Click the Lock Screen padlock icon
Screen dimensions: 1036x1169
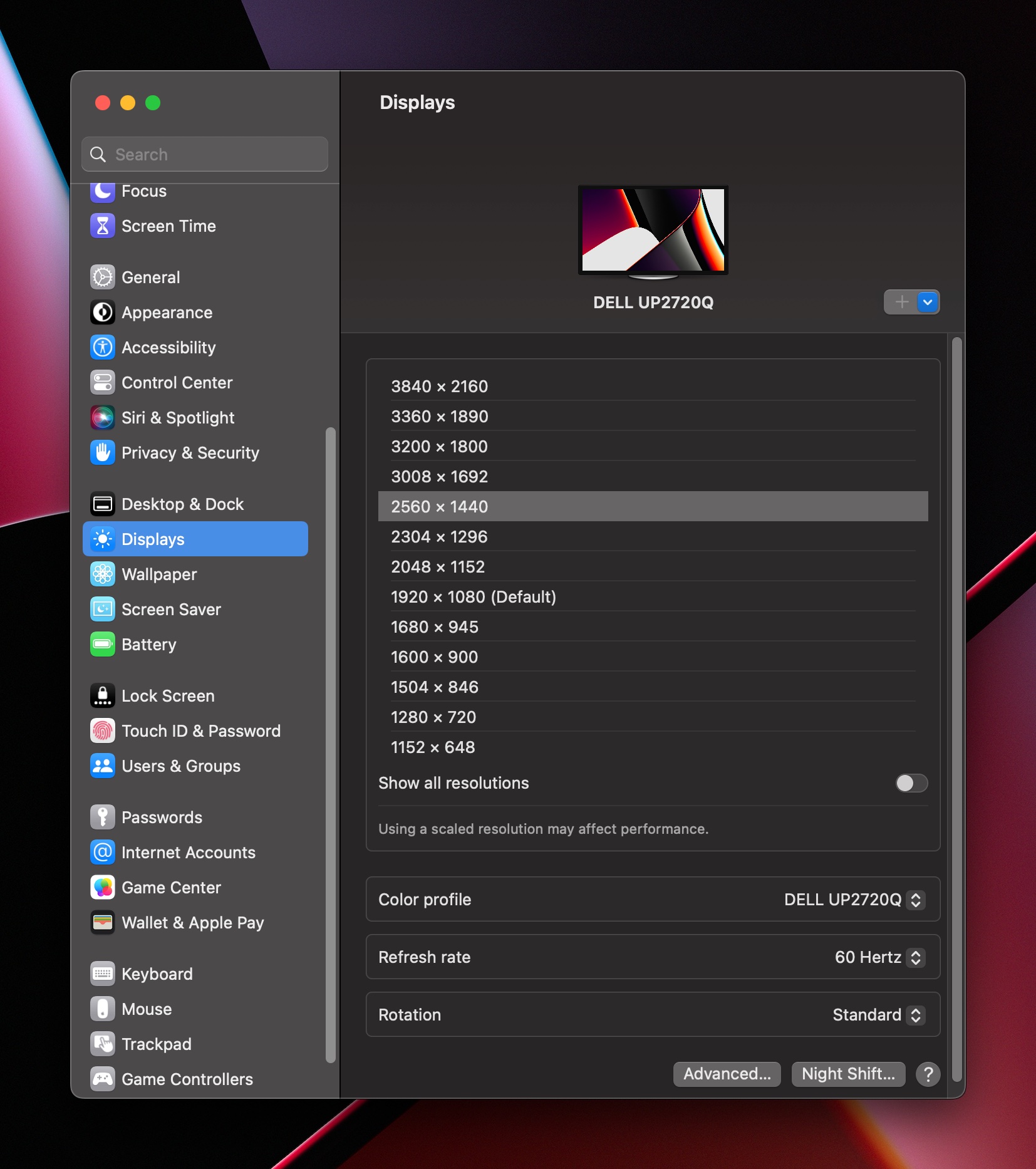(103, 696)
